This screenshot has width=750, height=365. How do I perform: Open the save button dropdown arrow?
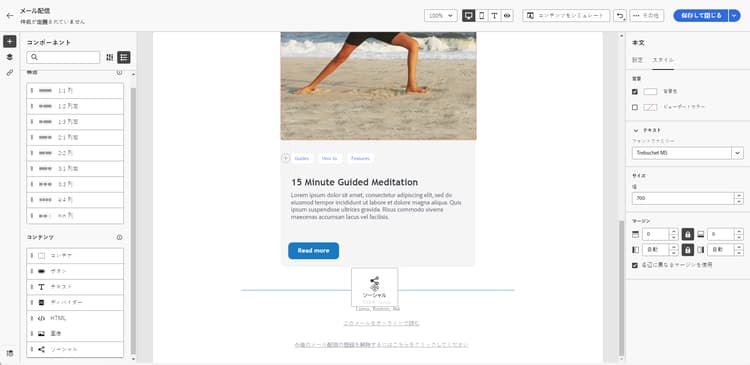click(x=734, y=15)
